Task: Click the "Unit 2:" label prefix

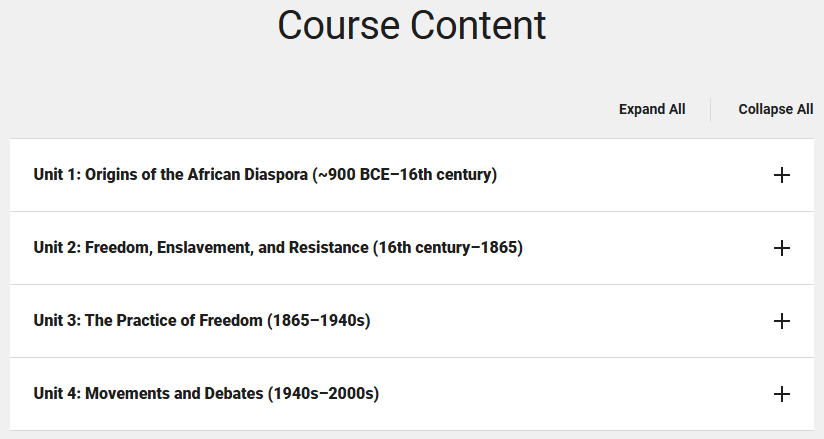Action: (x=57, y=248)
